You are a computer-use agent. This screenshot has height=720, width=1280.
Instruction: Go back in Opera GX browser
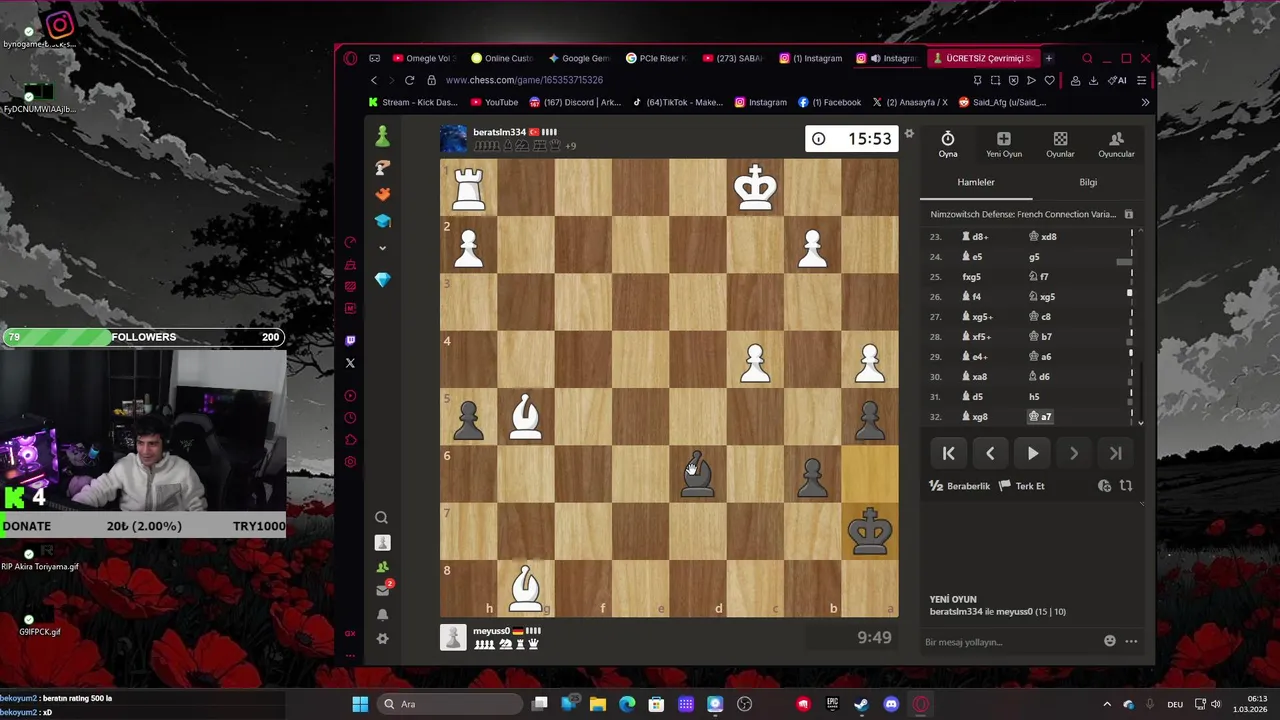point(374,80)
